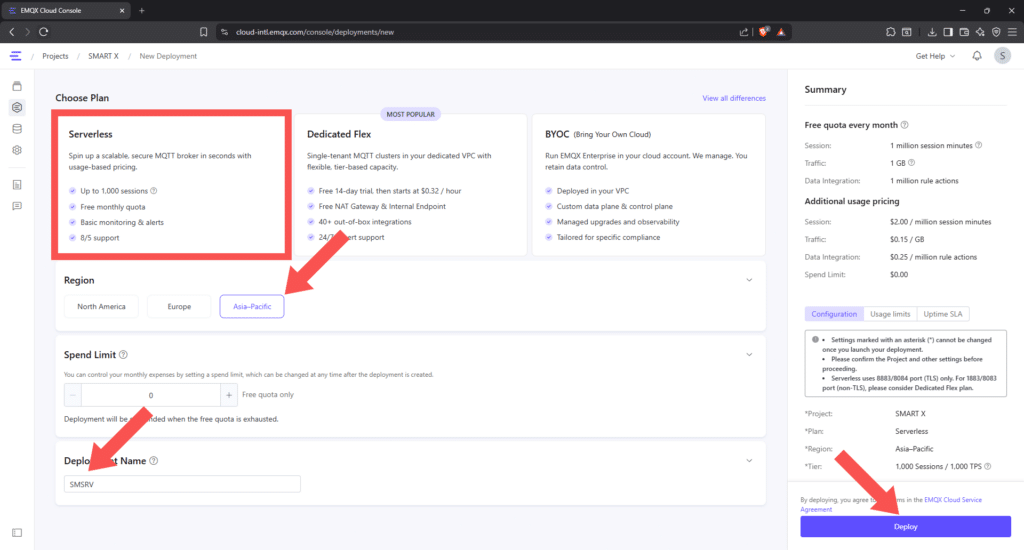Open the settings gear sidebar icon
Image resolution: width=1024 pixels, height=550 pixels.
tap(17, 150)
